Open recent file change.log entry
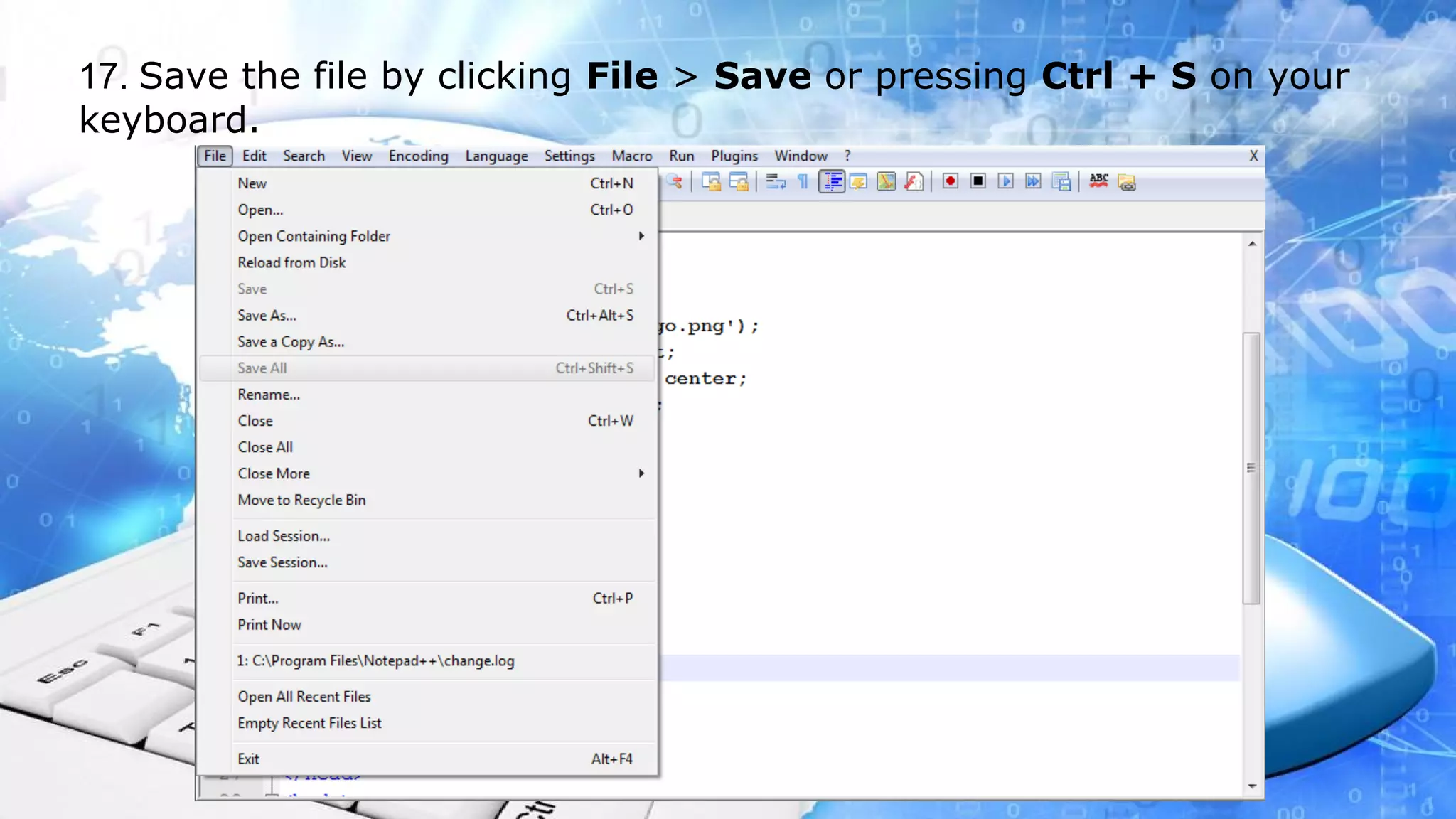The width and height of the screenshot is (1456, 819). click(x=375, y=661)
